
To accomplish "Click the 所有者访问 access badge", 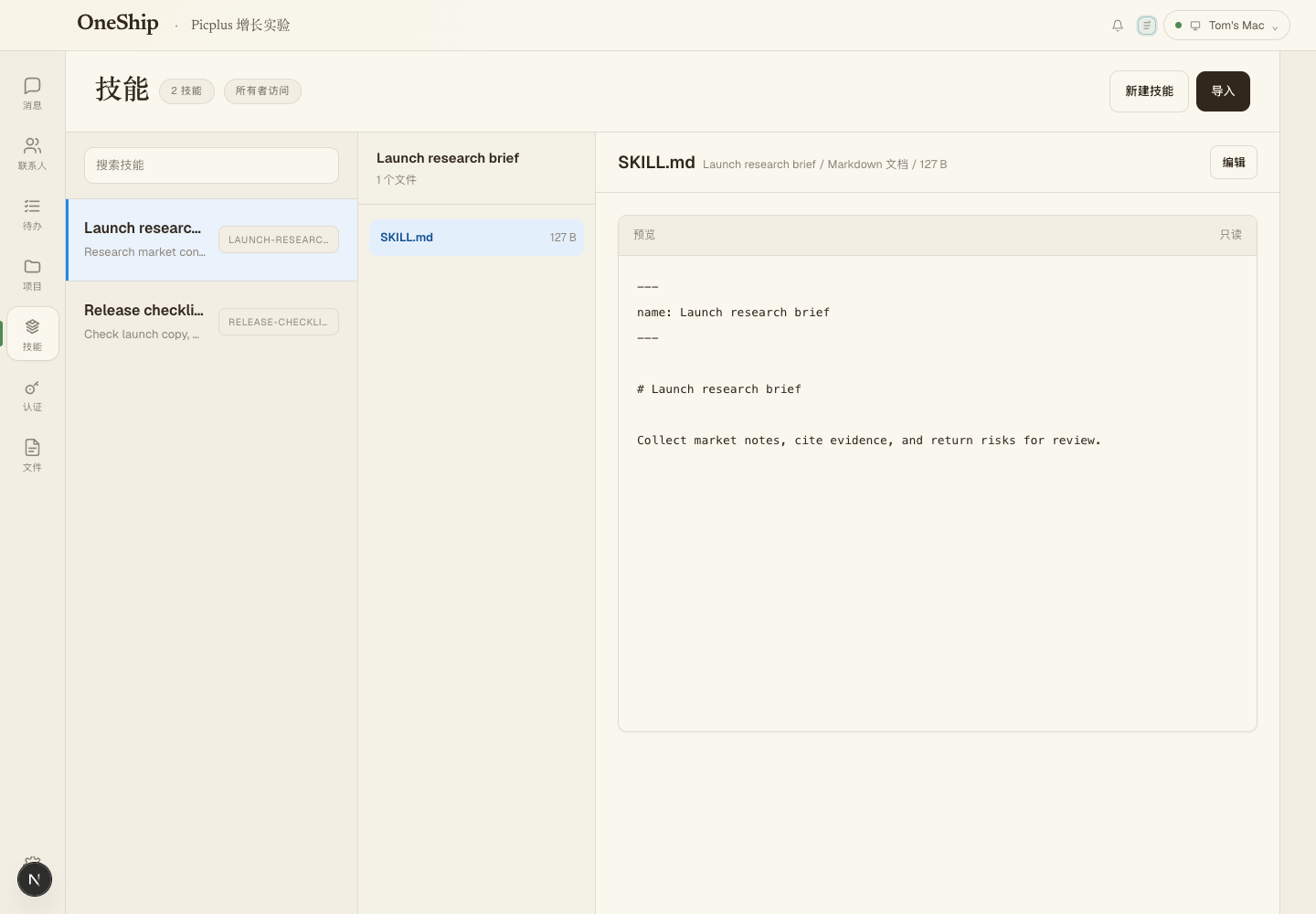I will pyautogui.click(x=262, y=91).
